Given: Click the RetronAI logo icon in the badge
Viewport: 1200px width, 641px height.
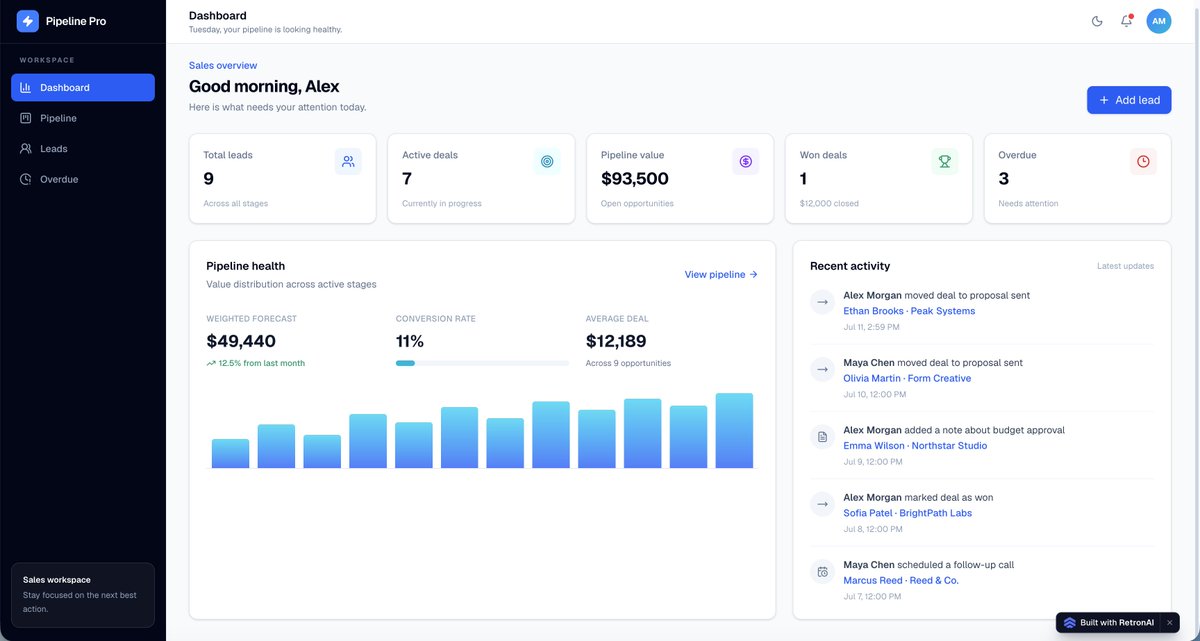Looking at the screenshot, I should point(1070,622).
